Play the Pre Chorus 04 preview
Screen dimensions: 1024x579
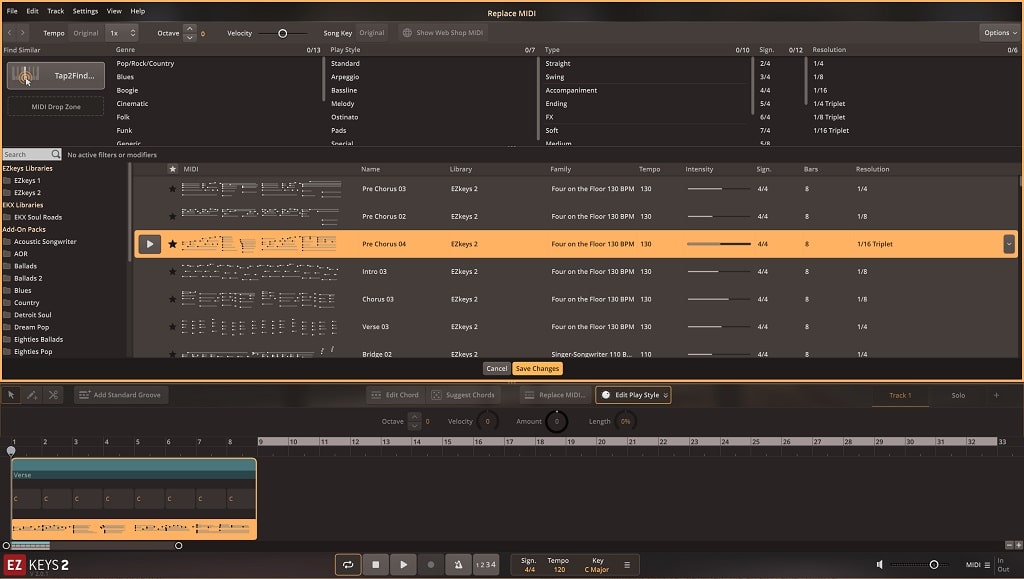coord(150,244)
